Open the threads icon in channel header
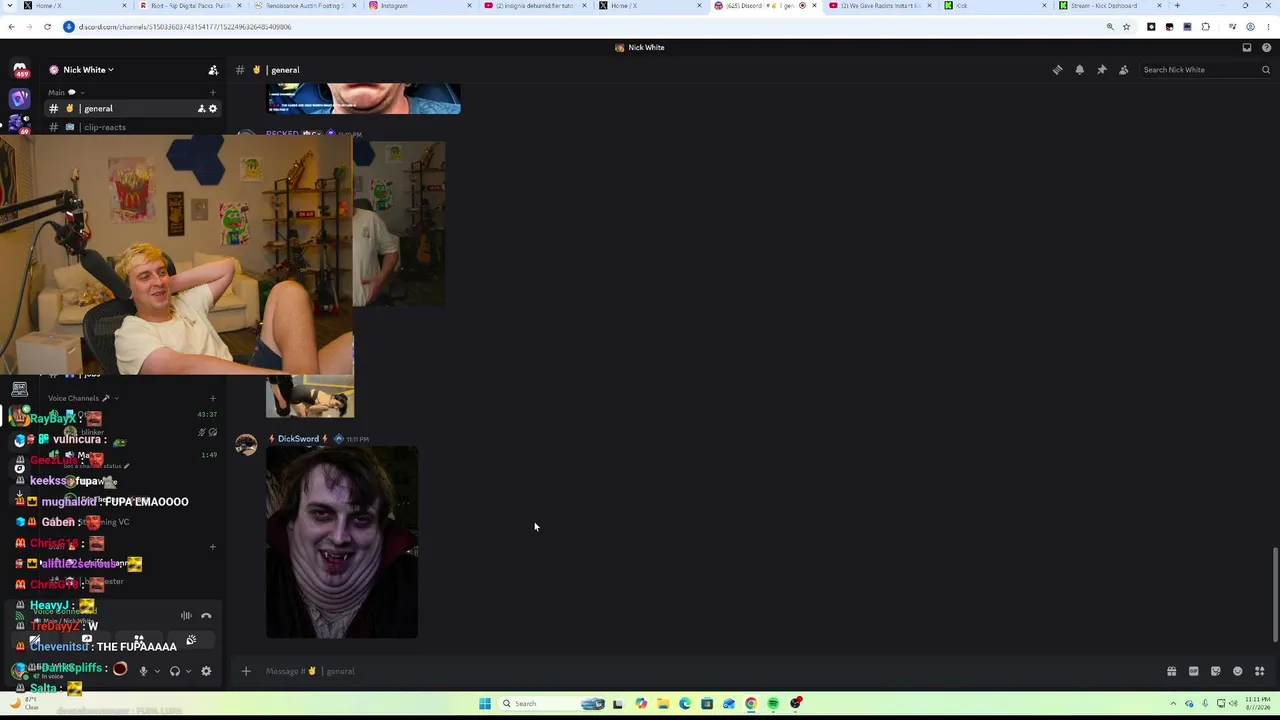Screen dimensions: 1280x720 [1057, 70]
